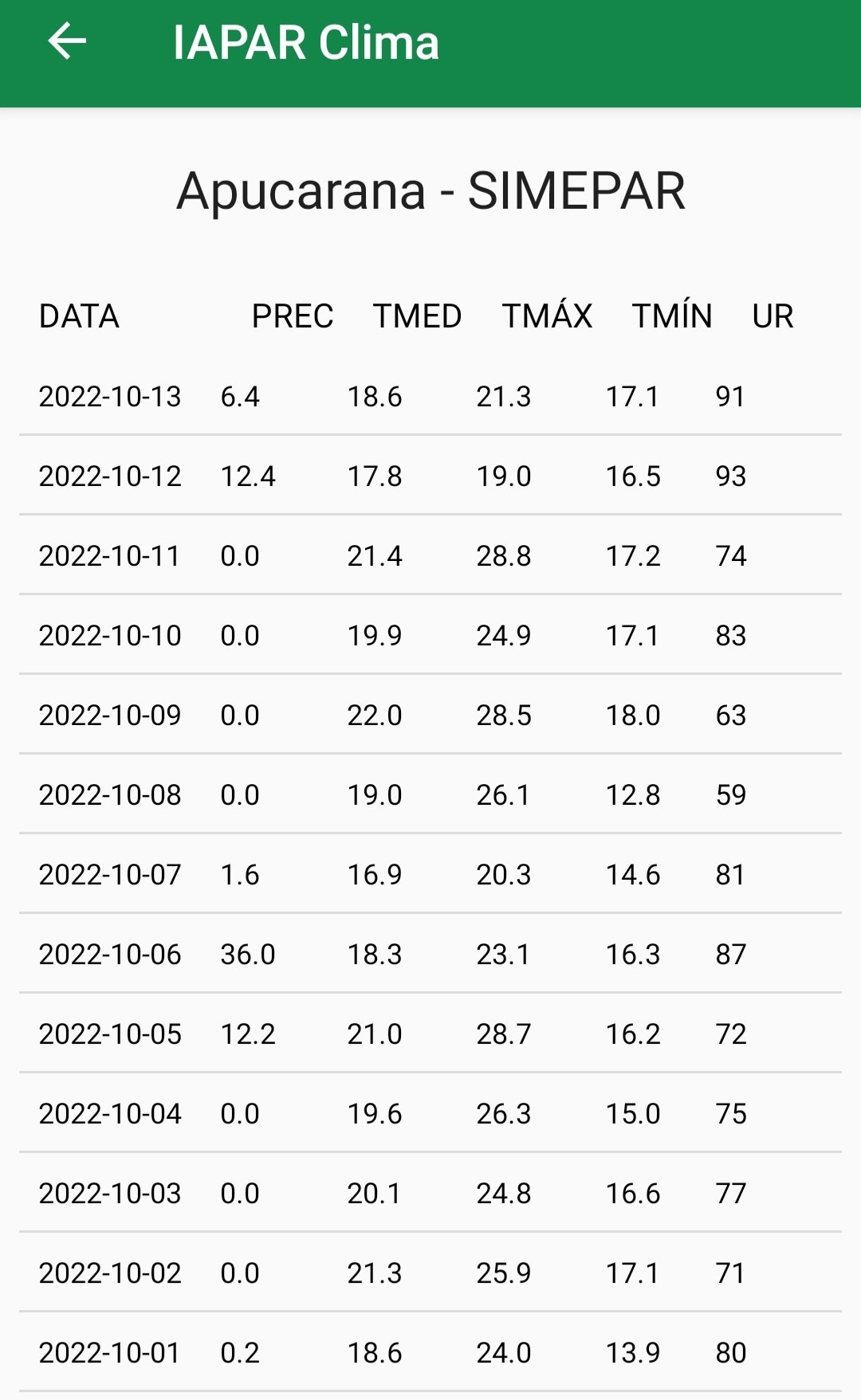This screenshot has width=861, height=1400.
Task: Select the TMÍN column header
Action: coord(672,316)
